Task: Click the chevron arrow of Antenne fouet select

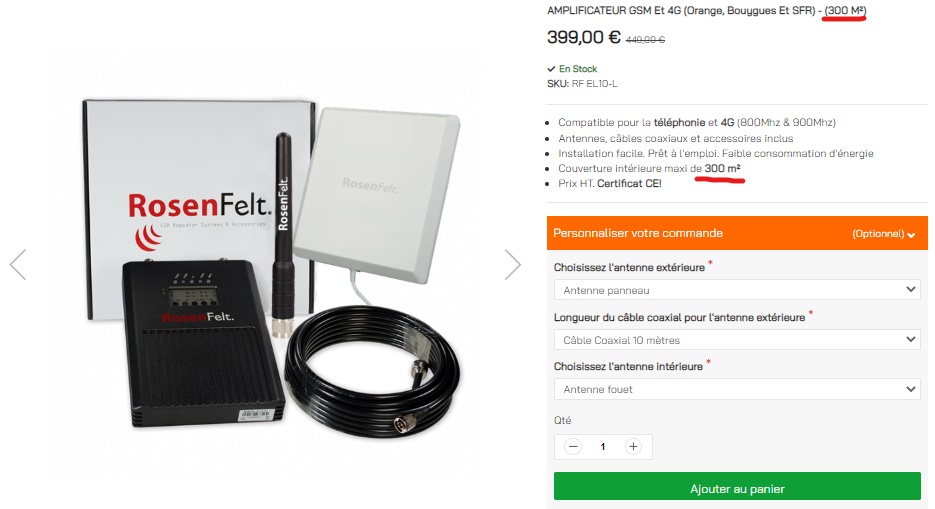Action: pyautogui.click(x=911, y=389)
